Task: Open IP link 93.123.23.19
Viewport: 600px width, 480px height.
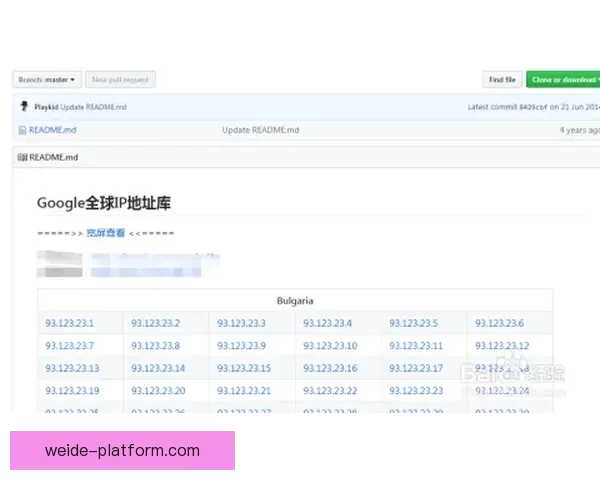Action: (72, 391)
